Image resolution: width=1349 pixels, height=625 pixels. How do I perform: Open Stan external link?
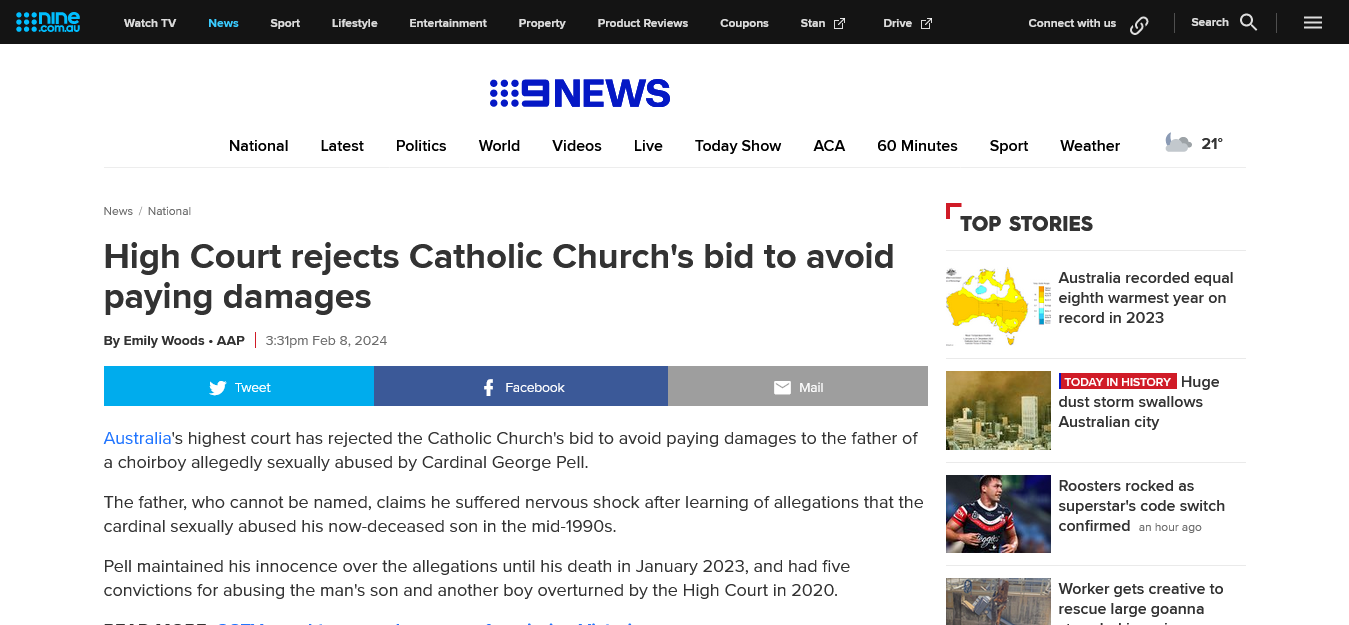pyautogui.click(x=822, y=23)
